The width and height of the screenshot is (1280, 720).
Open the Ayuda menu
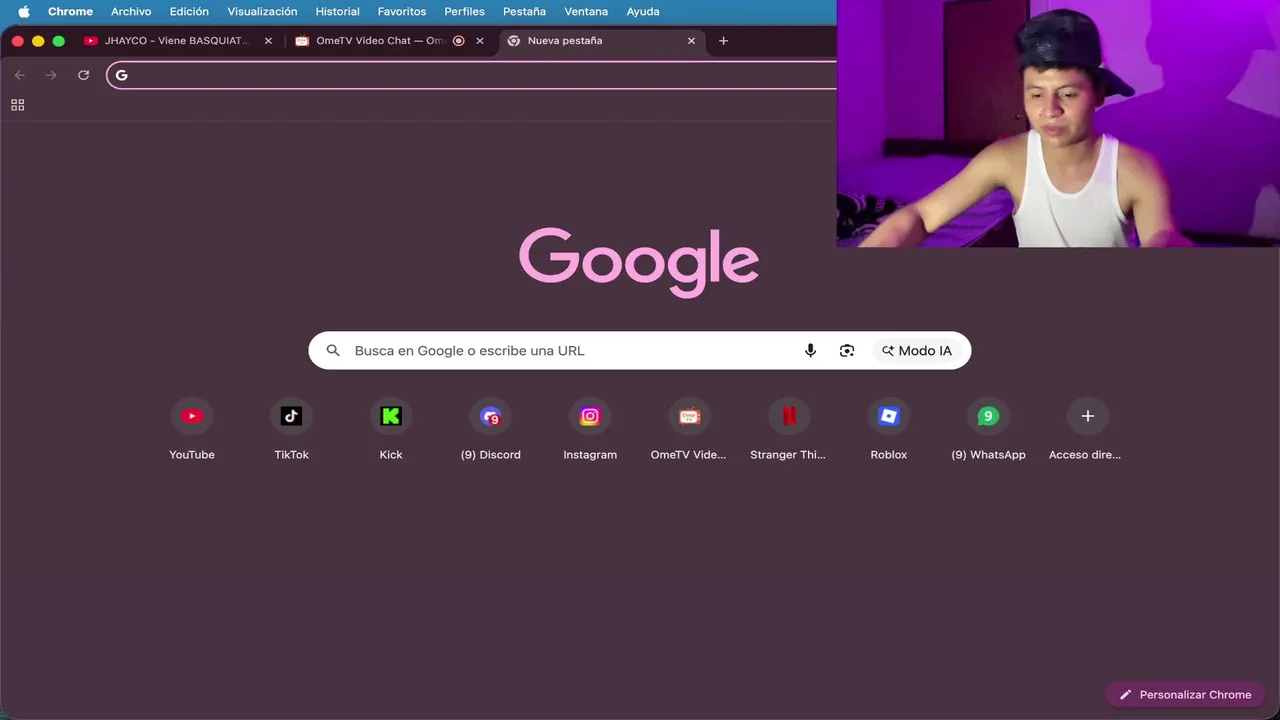tap(643, 12)
